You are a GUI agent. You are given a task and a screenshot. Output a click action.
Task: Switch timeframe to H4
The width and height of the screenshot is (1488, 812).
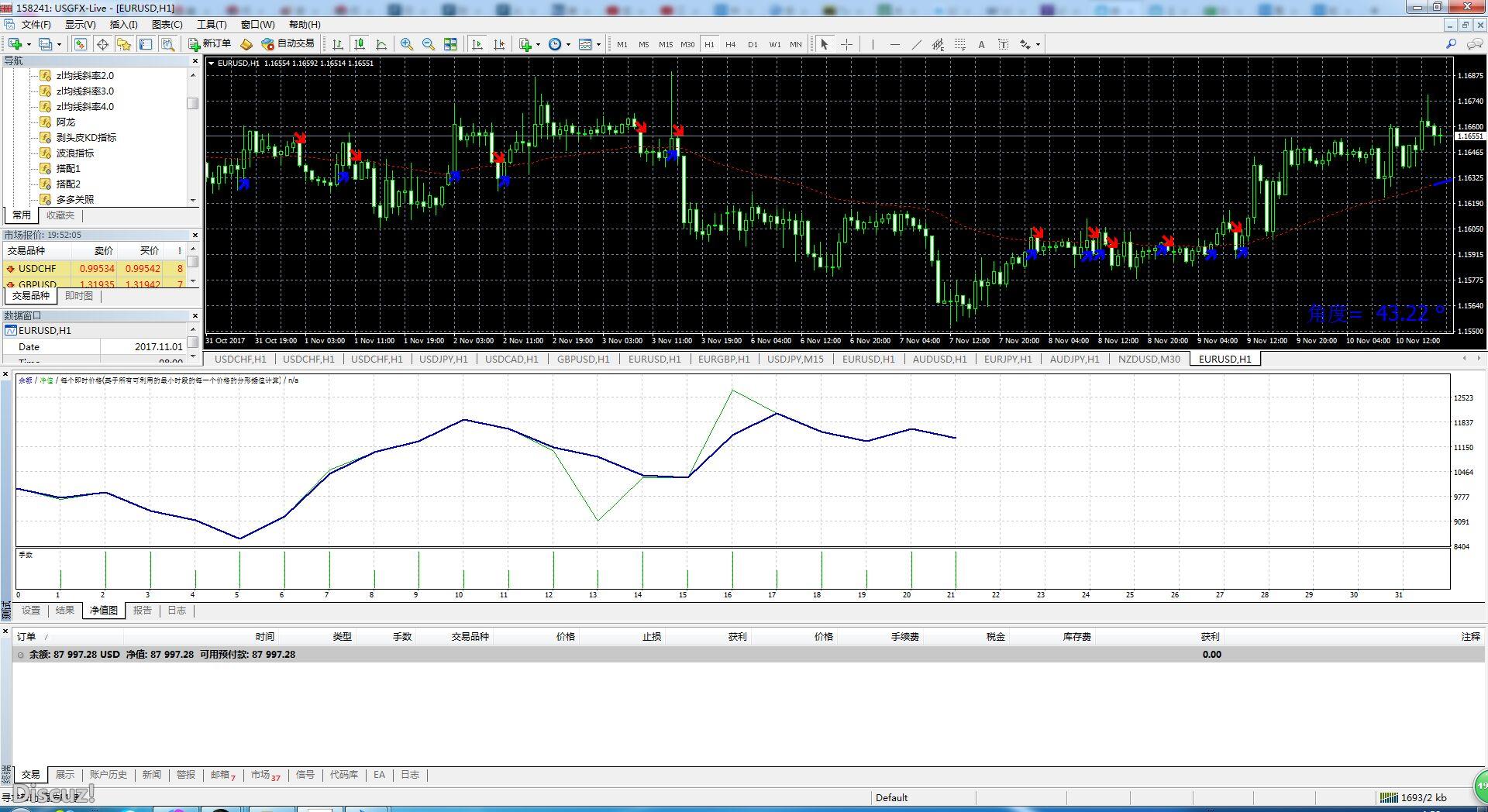(x=730, y=44)
